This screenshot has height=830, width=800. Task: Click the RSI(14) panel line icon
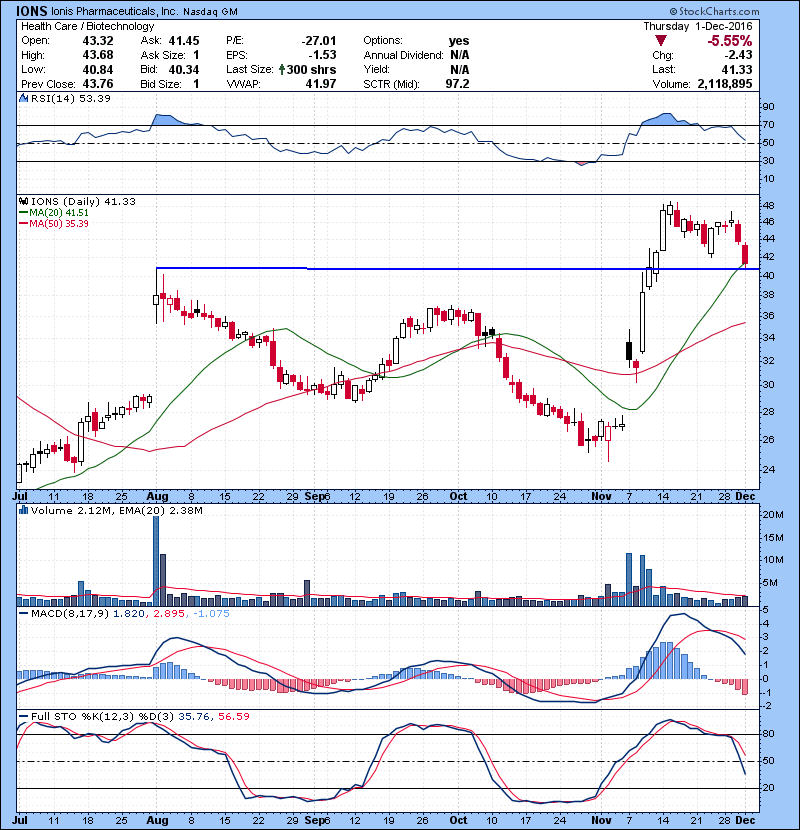tap(23, 98)
